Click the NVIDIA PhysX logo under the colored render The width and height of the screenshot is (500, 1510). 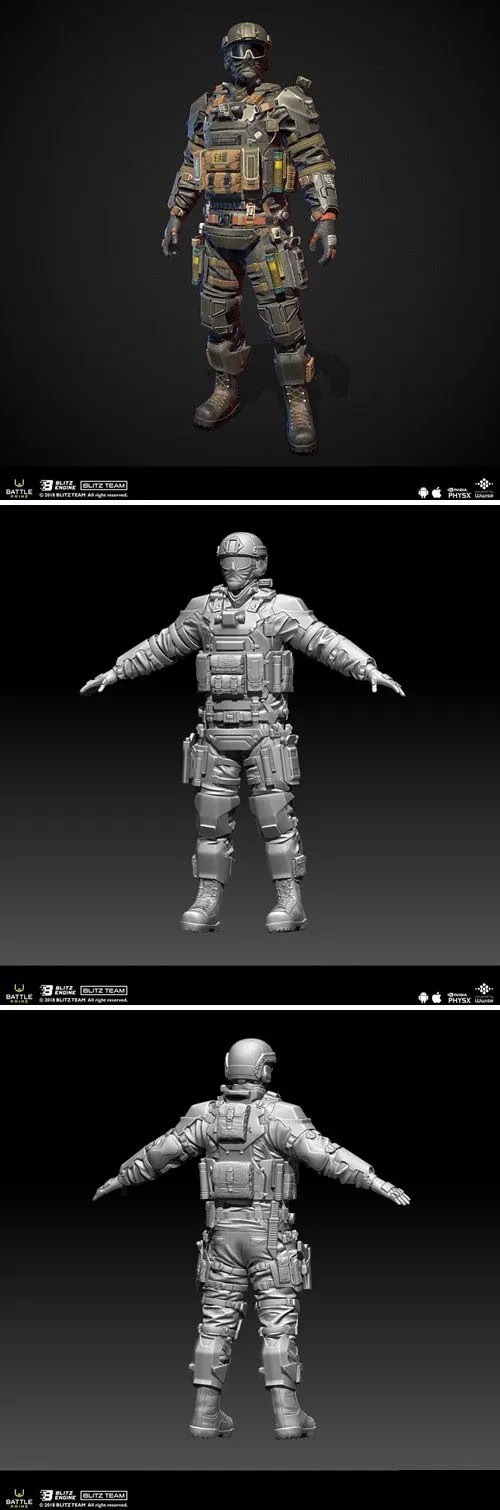(457, 490)
